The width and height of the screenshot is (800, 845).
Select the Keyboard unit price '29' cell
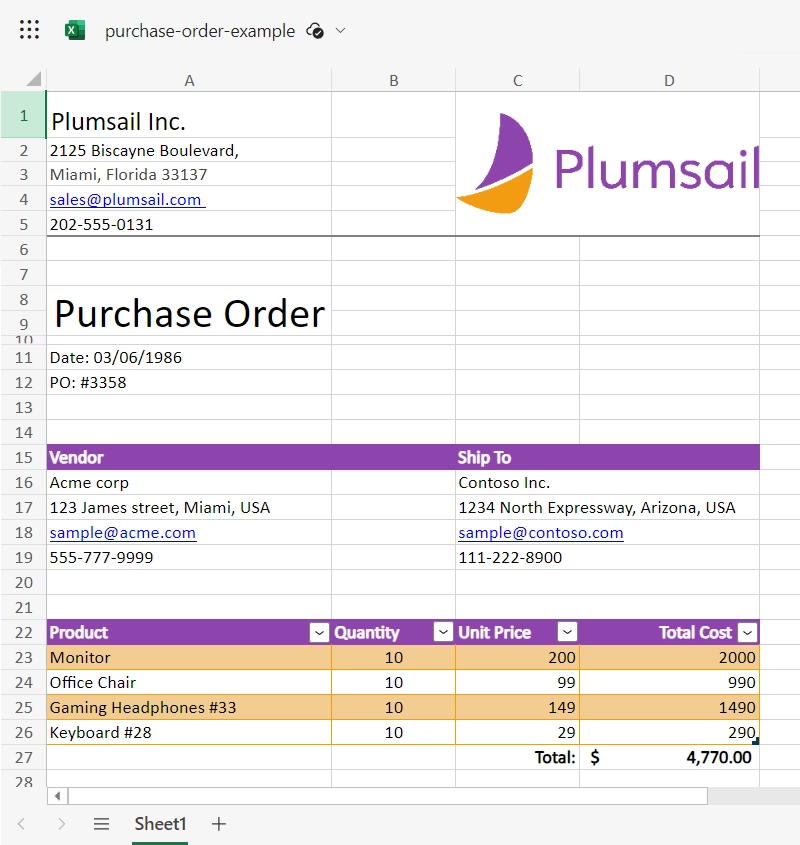(518, 732)
